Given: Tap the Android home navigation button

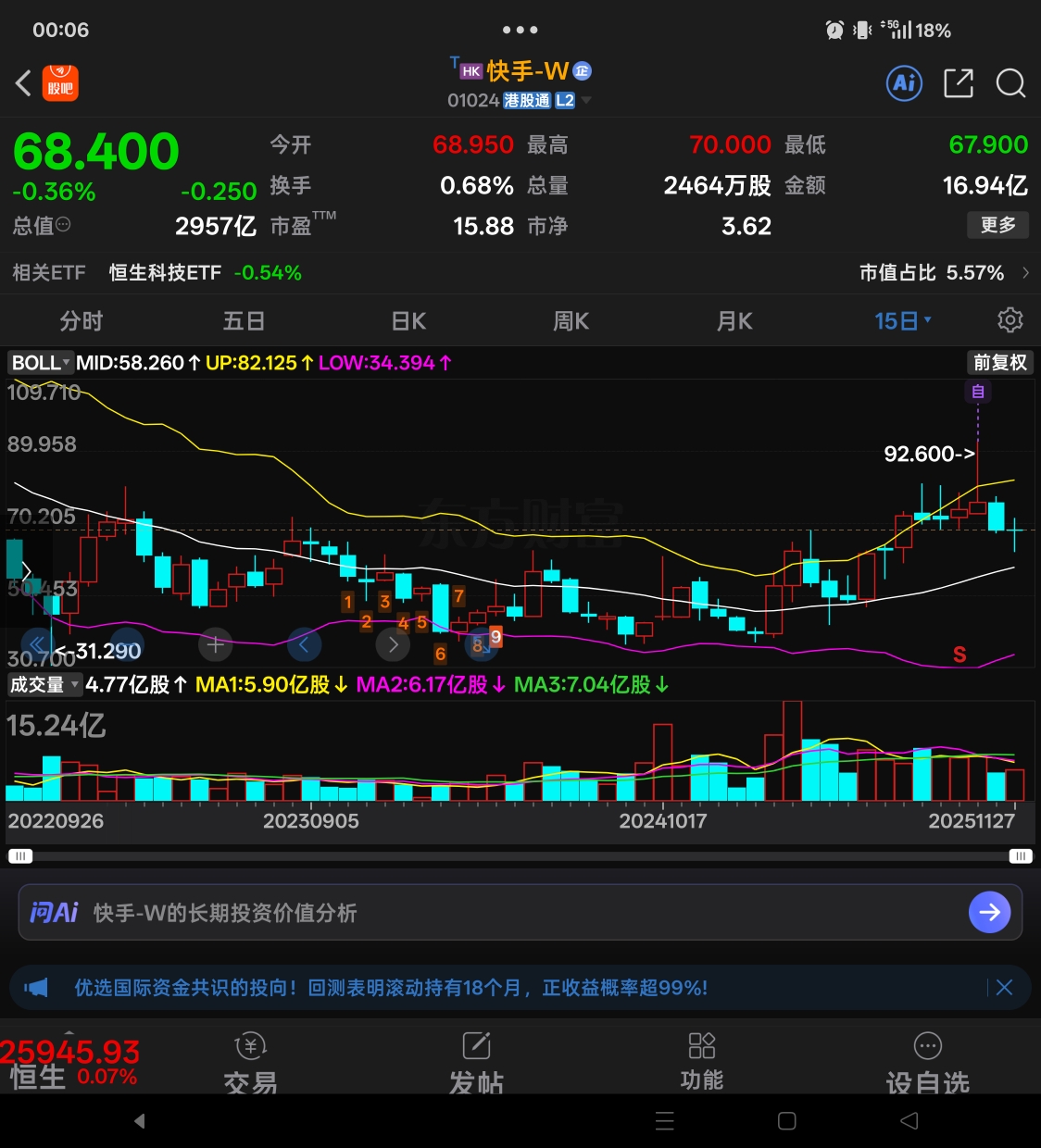Looking at the screenshot, I should point(787,1121).
